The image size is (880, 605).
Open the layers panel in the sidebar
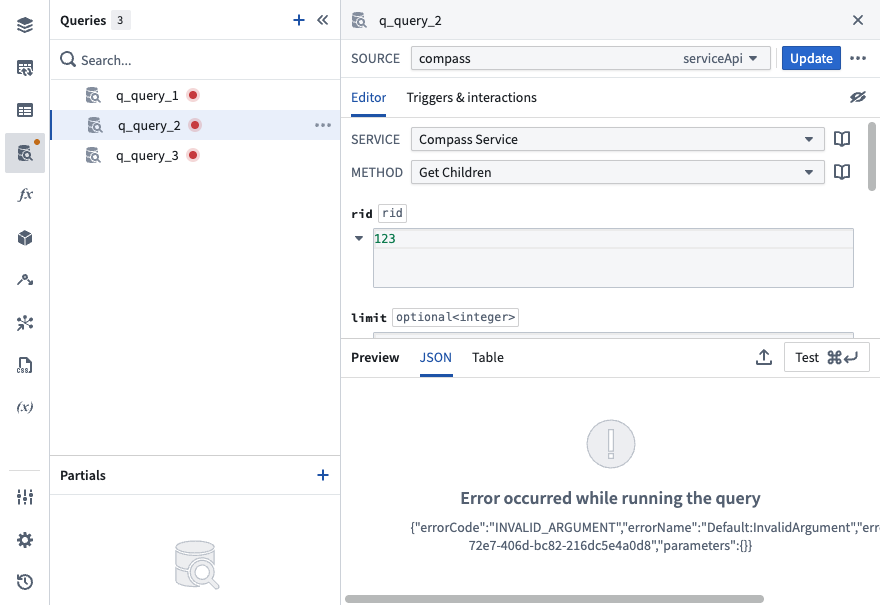point(25,25)
